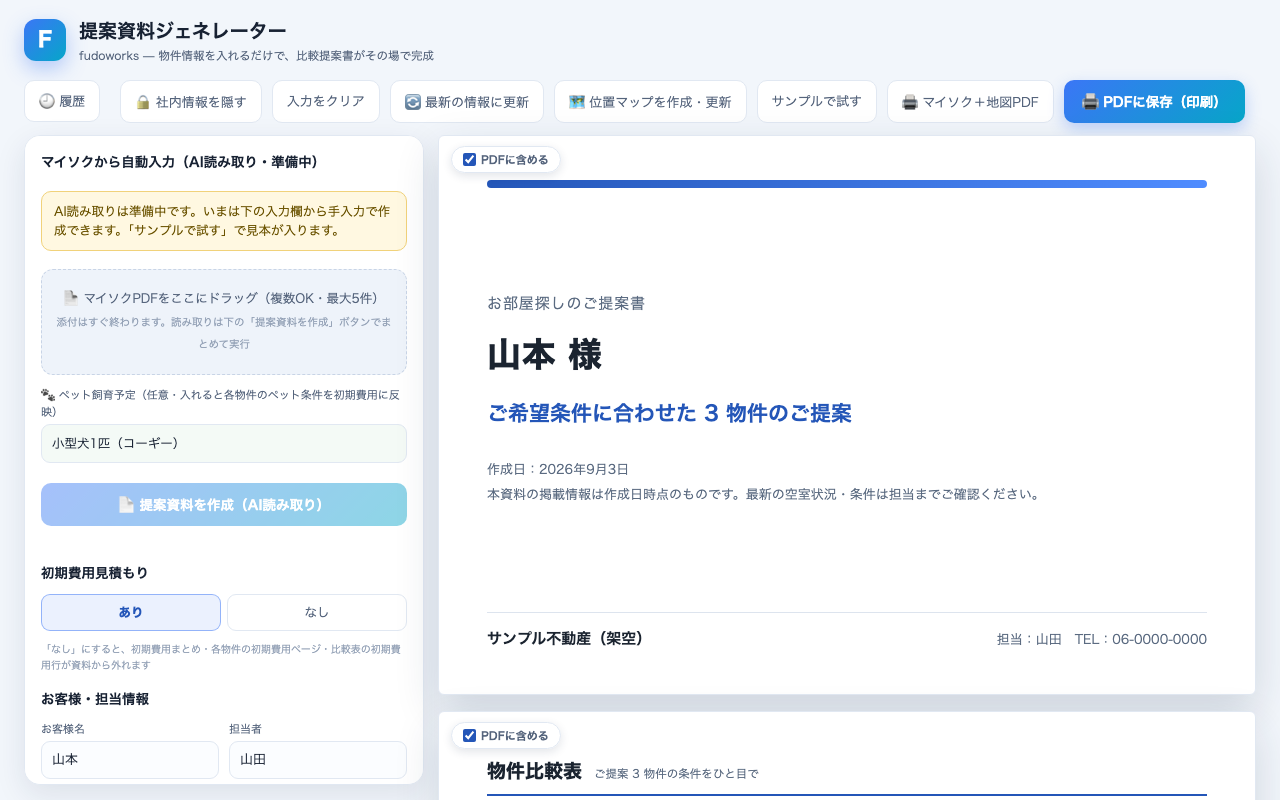Load sample data with サンプルで試す
This screenshot has height=800, width=1280.
[817, 101]
